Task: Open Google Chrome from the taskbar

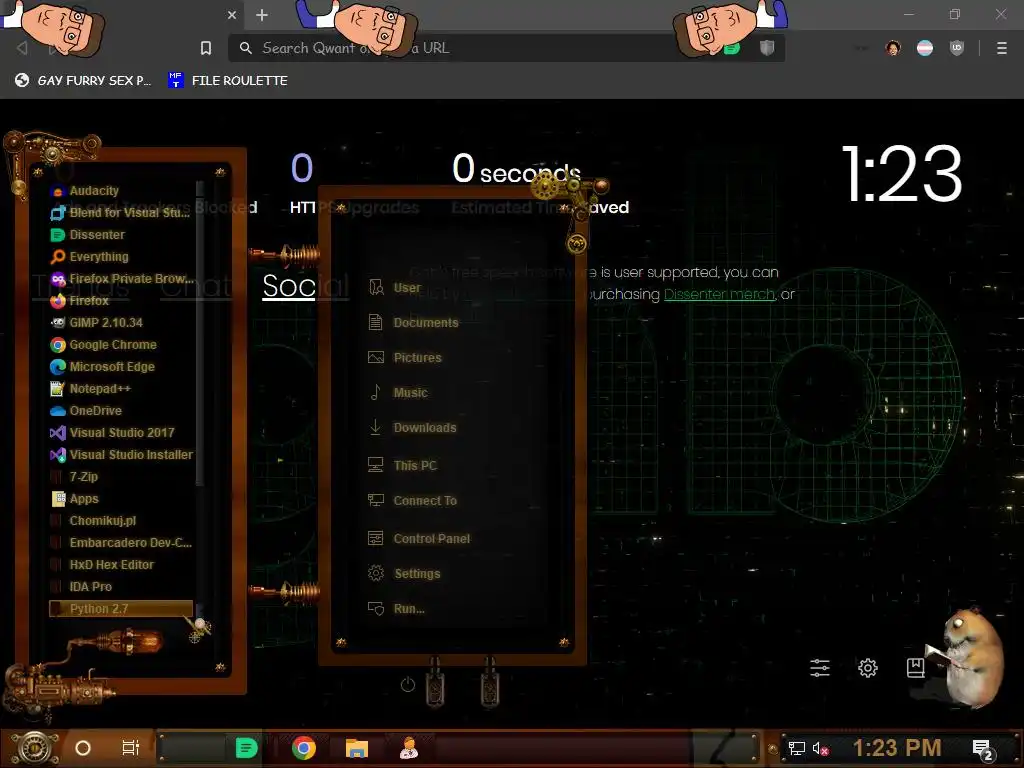Action: (x=304, y=748)
